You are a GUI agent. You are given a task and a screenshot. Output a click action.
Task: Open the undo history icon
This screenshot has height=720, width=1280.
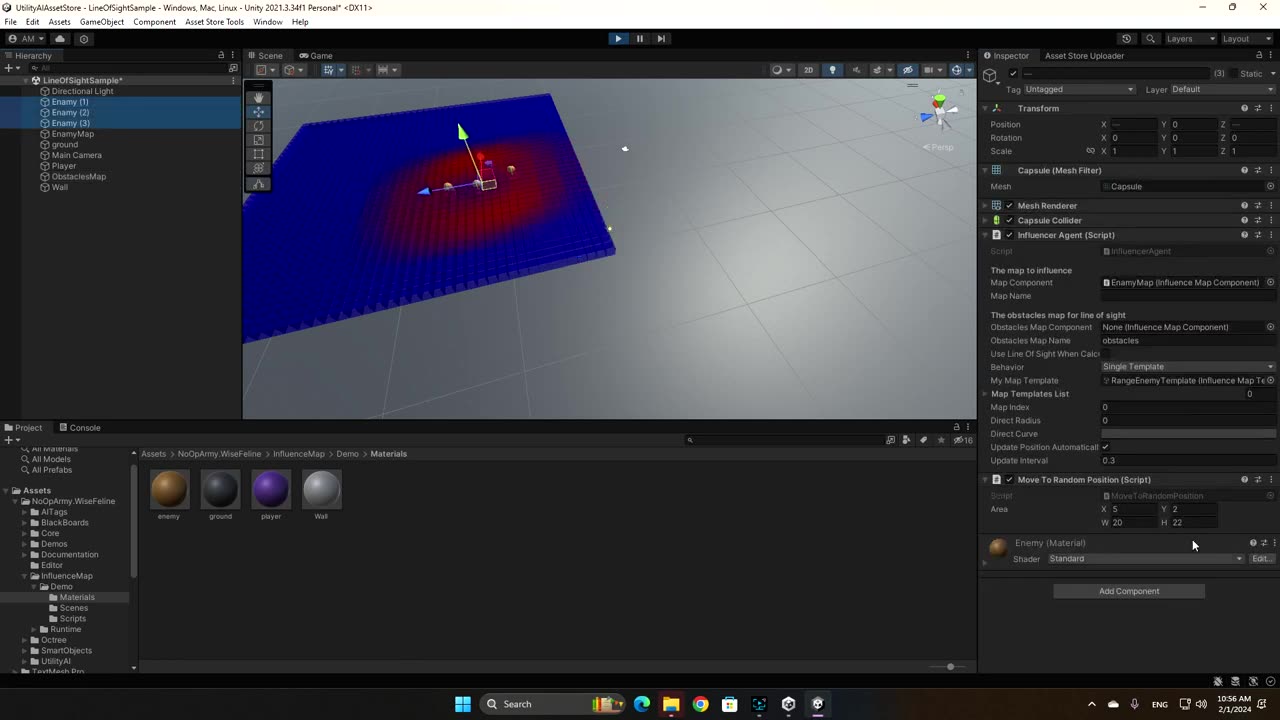[1126, 39]
